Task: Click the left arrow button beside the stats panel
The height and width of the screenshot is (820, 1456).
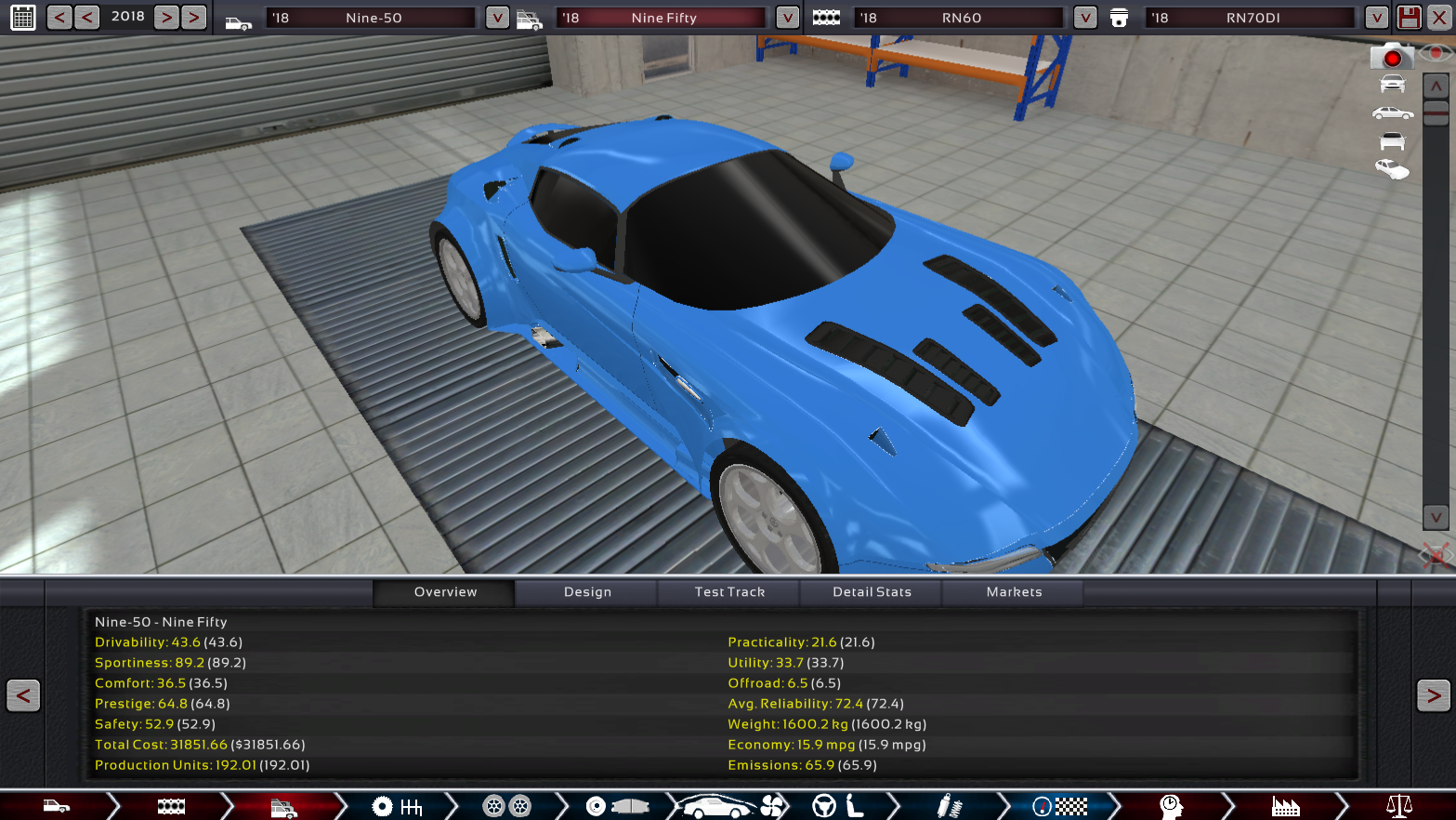Action: coord(23,695)
